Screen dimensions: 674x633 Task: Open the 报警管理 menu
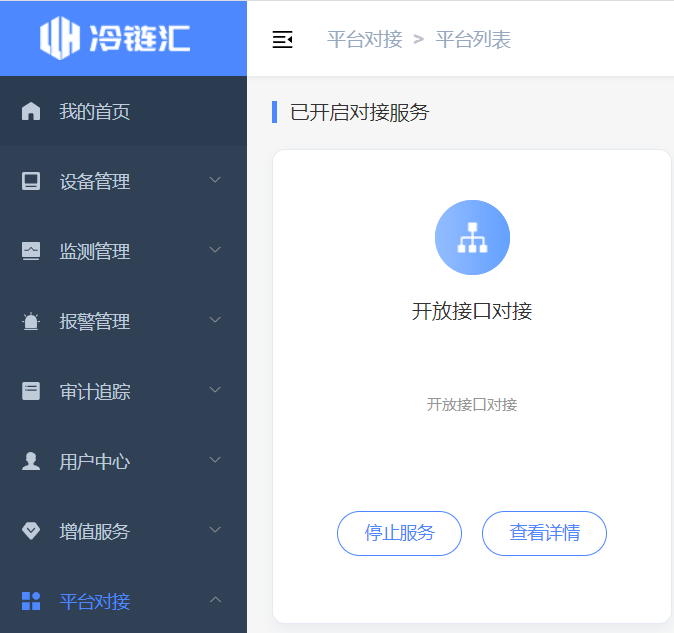click(x=123, y=321)
